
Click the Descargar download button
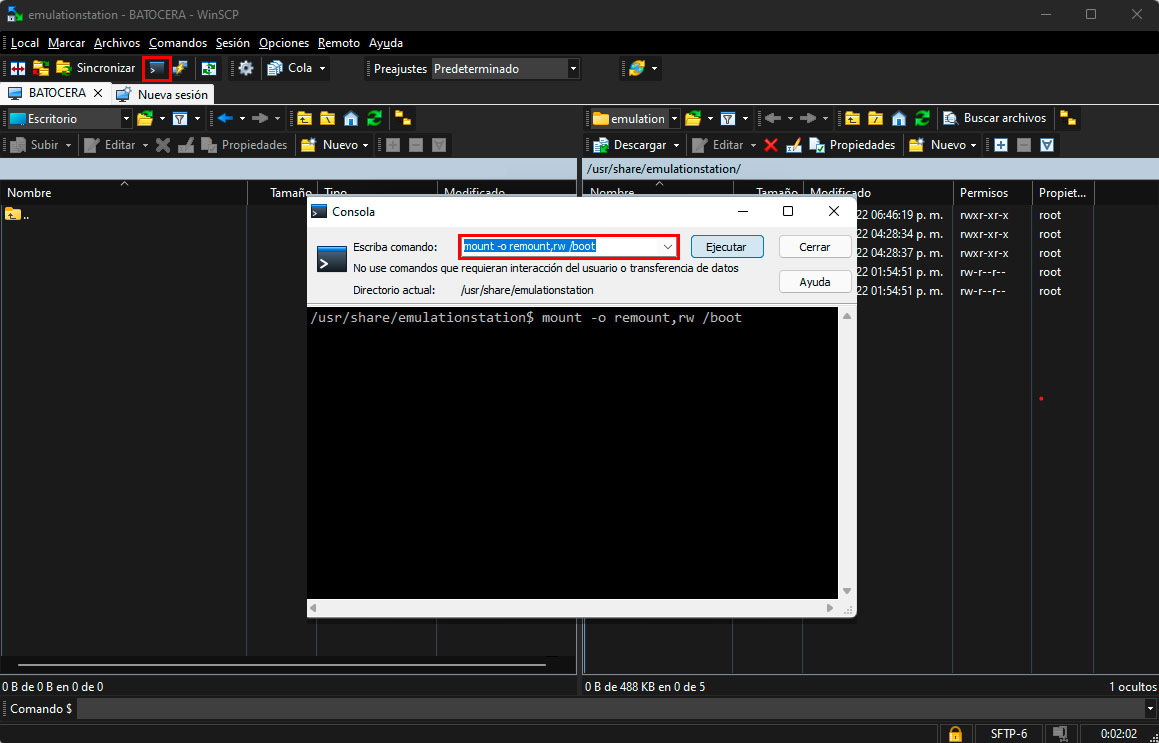click(x=629, y=145)
